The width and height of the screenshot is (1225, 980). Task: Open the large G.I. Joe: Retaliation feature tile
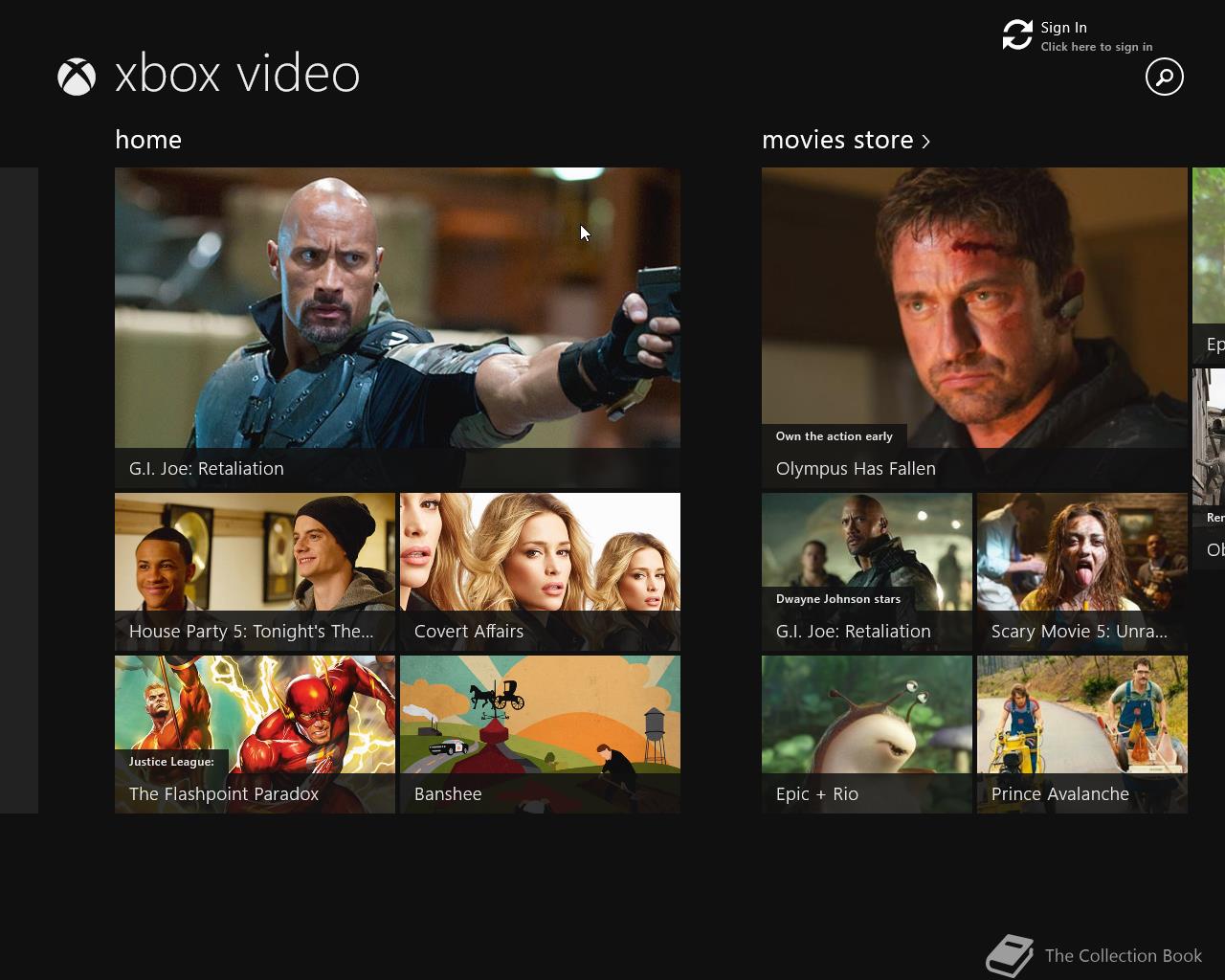point(397,327)
